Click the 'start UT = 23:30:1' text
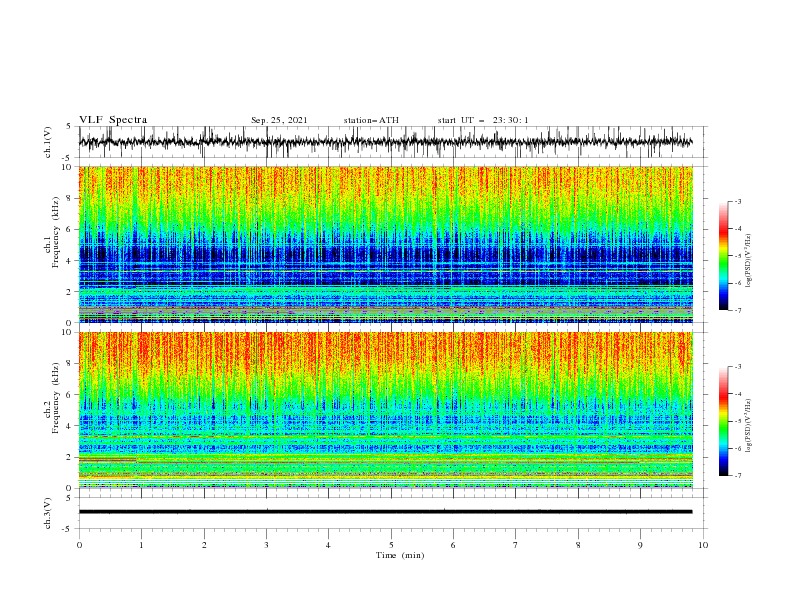 483,120
